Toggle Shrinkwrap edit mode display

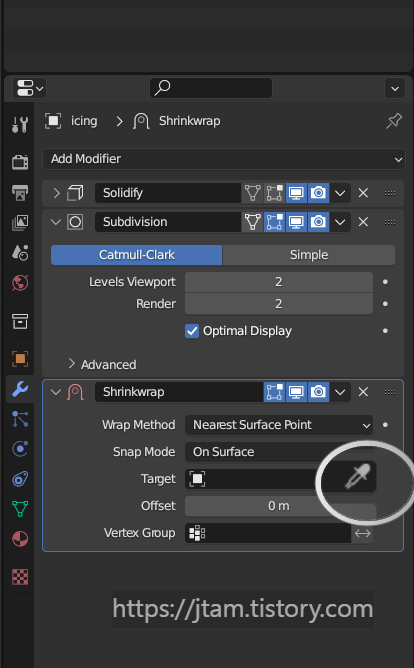(275, 392)
